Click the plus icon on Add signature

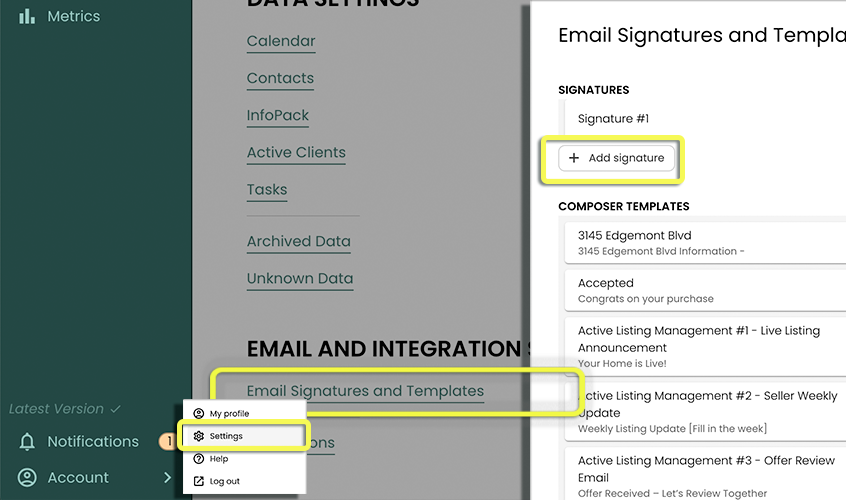[x=574, y=158]
